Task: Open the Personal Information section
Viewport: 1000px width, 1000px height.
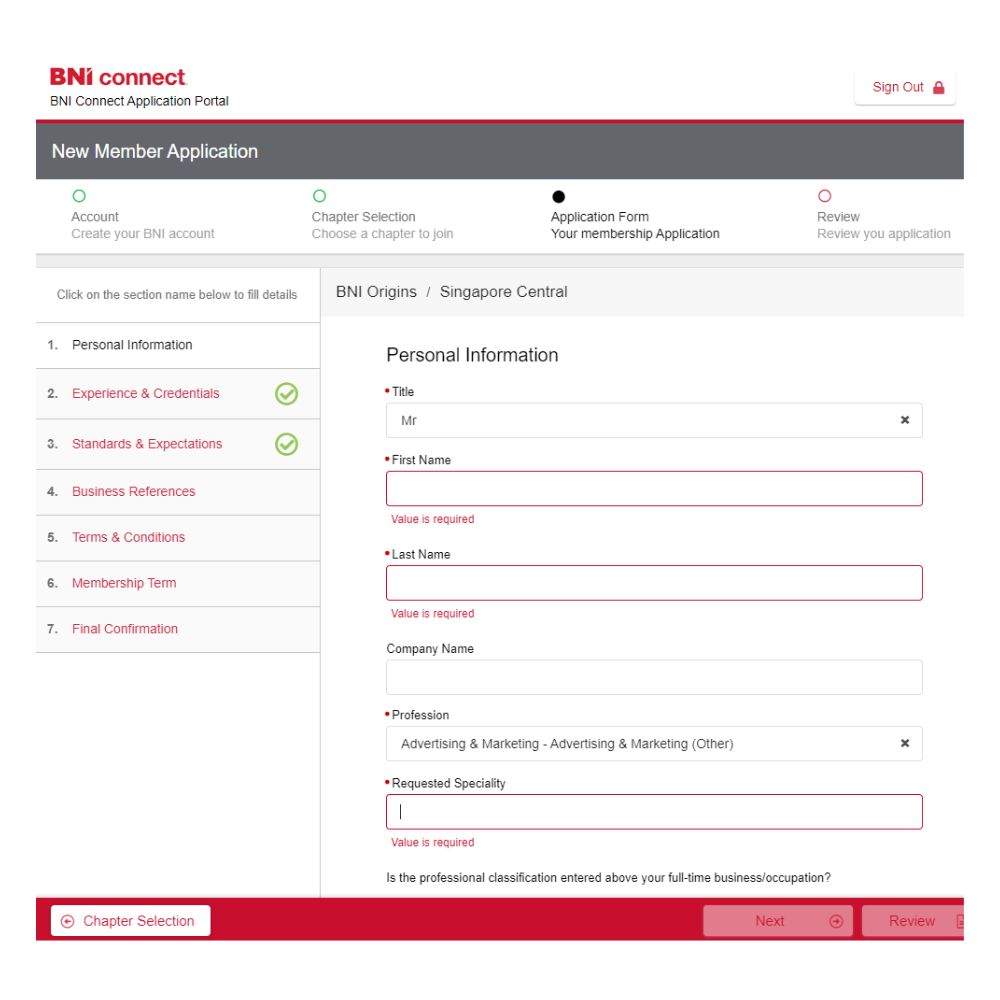Action: tap(132, 345)
